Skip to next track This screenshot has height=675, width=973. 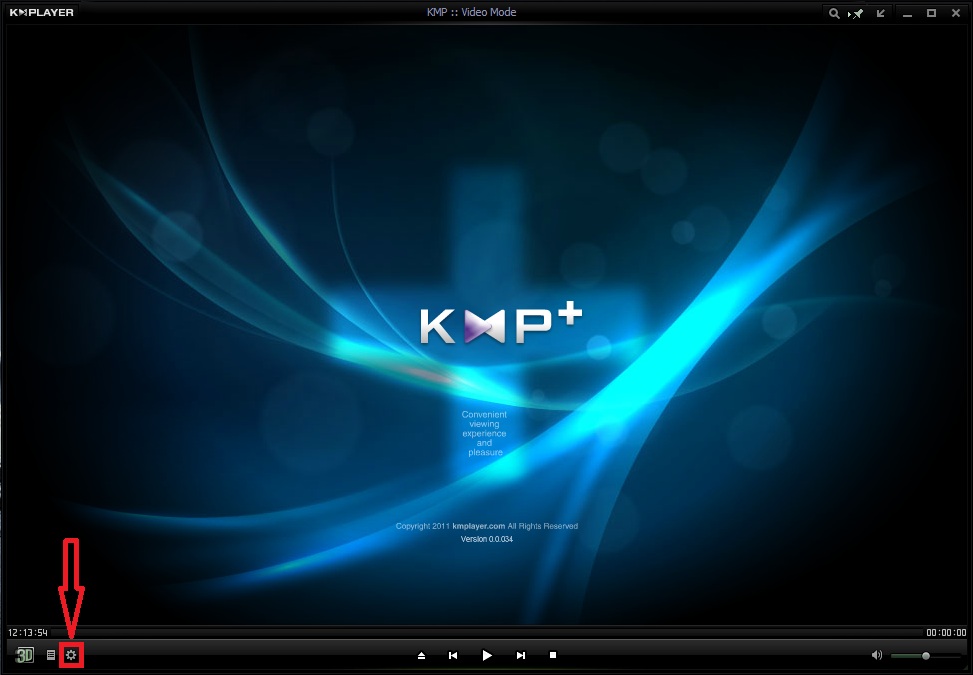click(x=520, y=655)
